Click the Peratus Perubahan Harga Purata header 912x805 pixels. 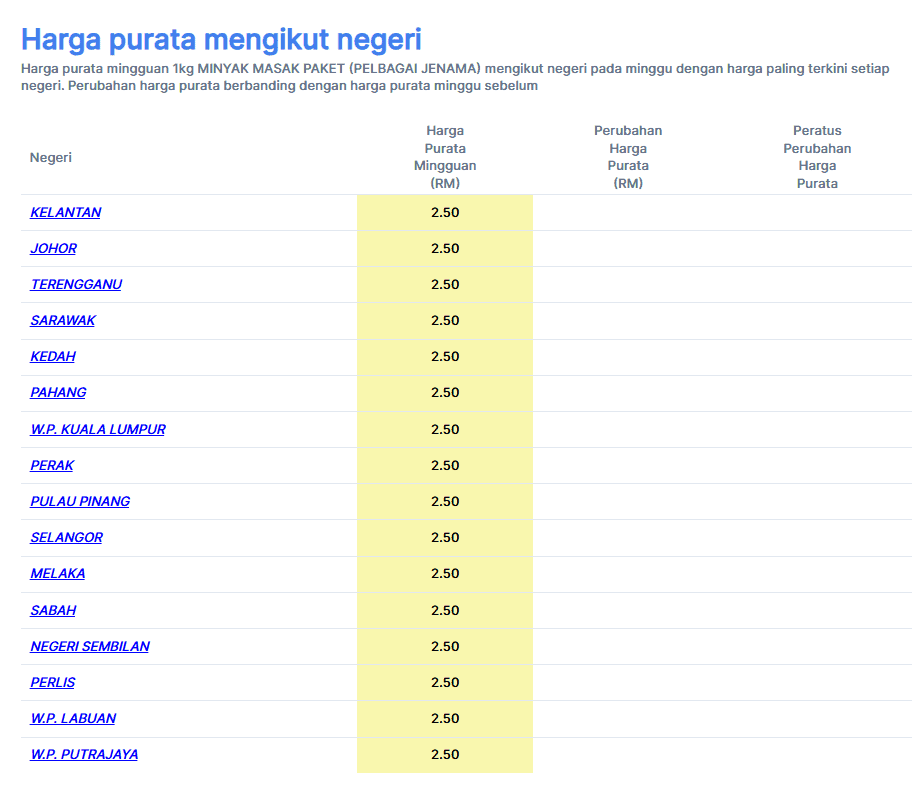817,157
